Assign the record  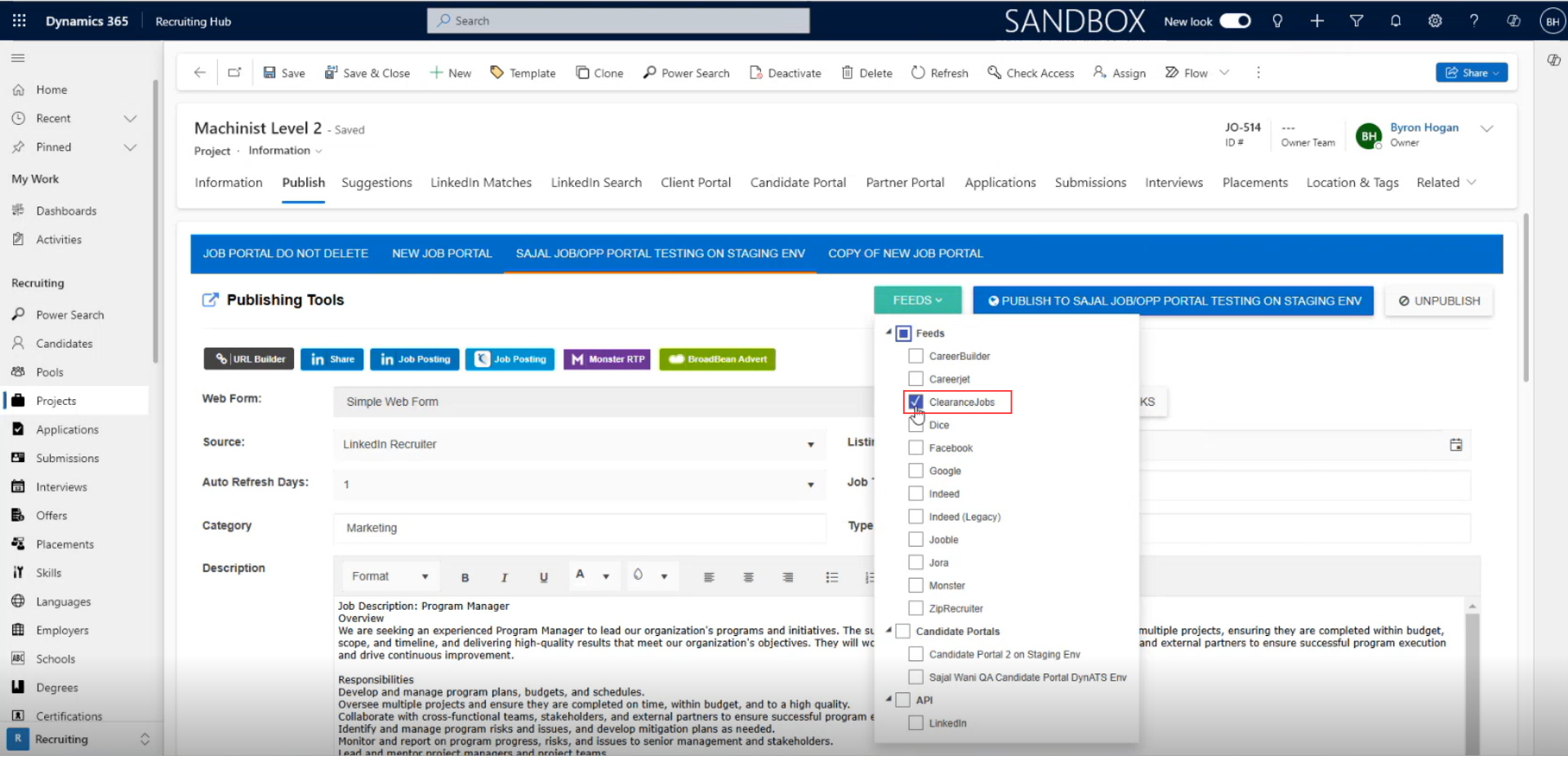pyautogui.click(x=1120, y=73)
